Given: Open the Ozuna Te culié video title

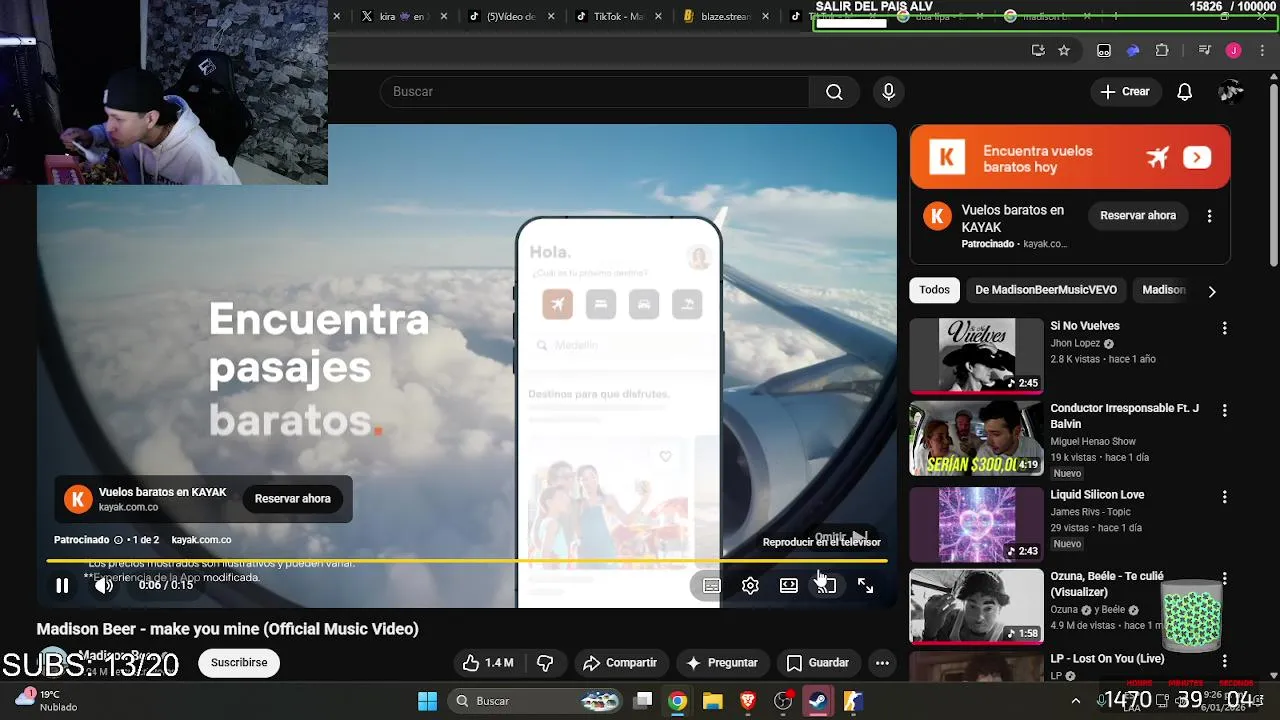Looking at the screenshot, I should [x=1107, y=584].
